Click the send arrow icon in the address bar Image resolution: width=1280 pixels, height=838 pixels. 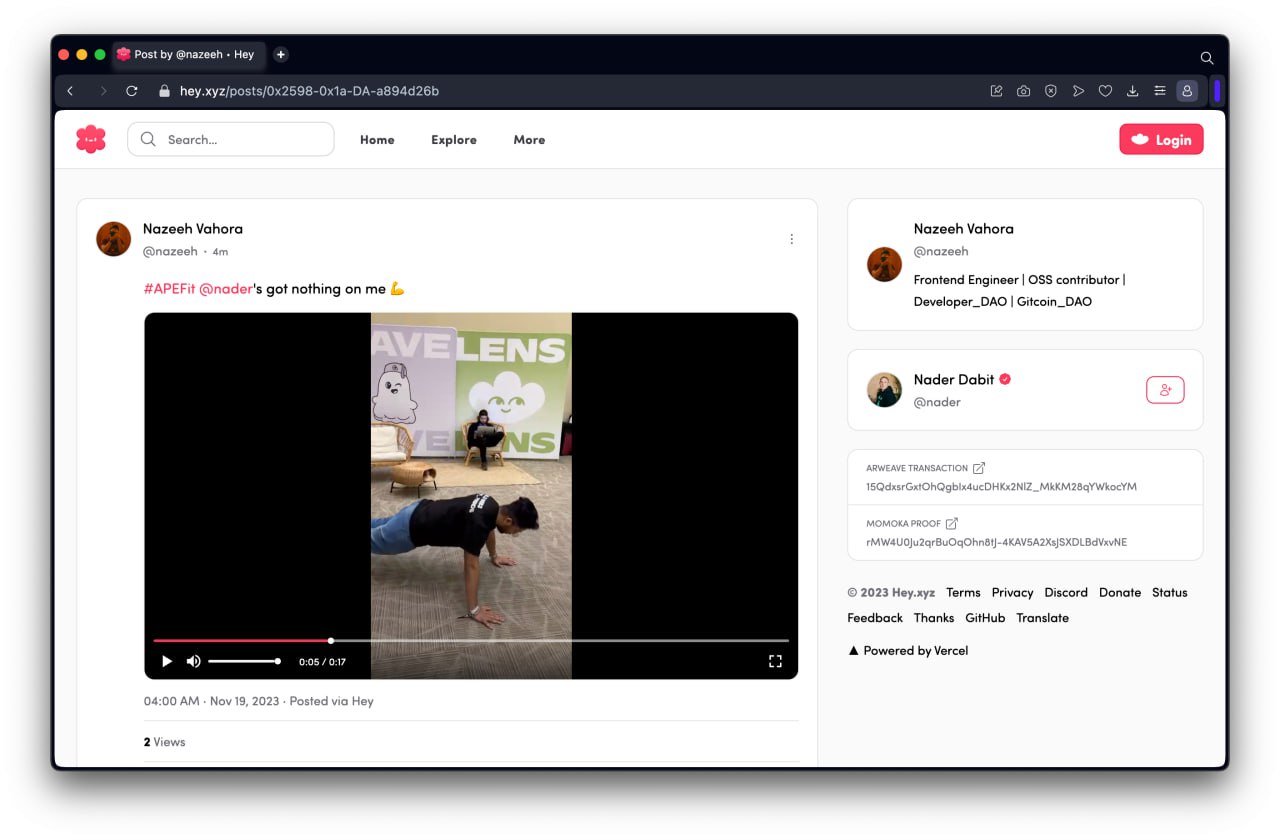point(1078,91)
